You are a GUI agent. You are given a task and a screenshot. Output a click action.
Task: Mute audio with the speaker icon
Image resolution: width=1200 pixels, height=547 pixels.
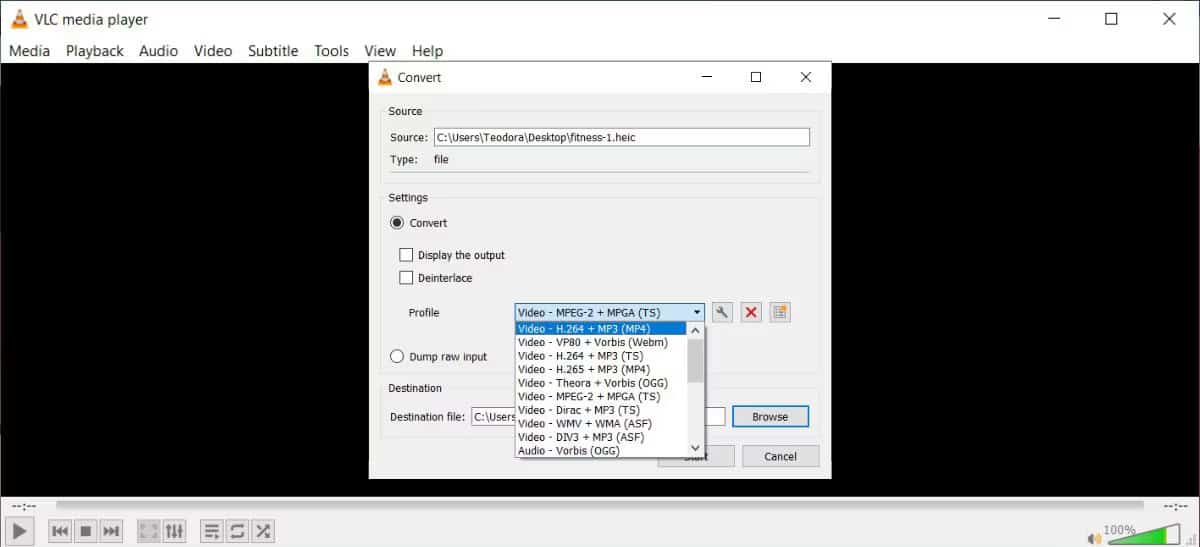1094,537
